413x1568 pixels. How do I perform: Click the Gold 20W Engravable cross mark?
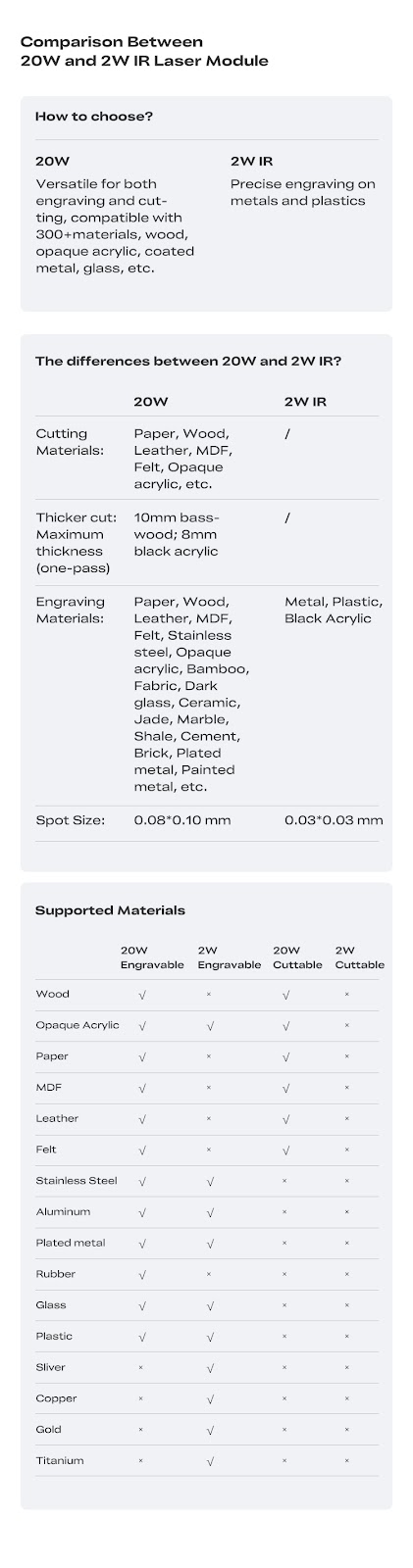pyautogui.click(x=140, y=1430)
